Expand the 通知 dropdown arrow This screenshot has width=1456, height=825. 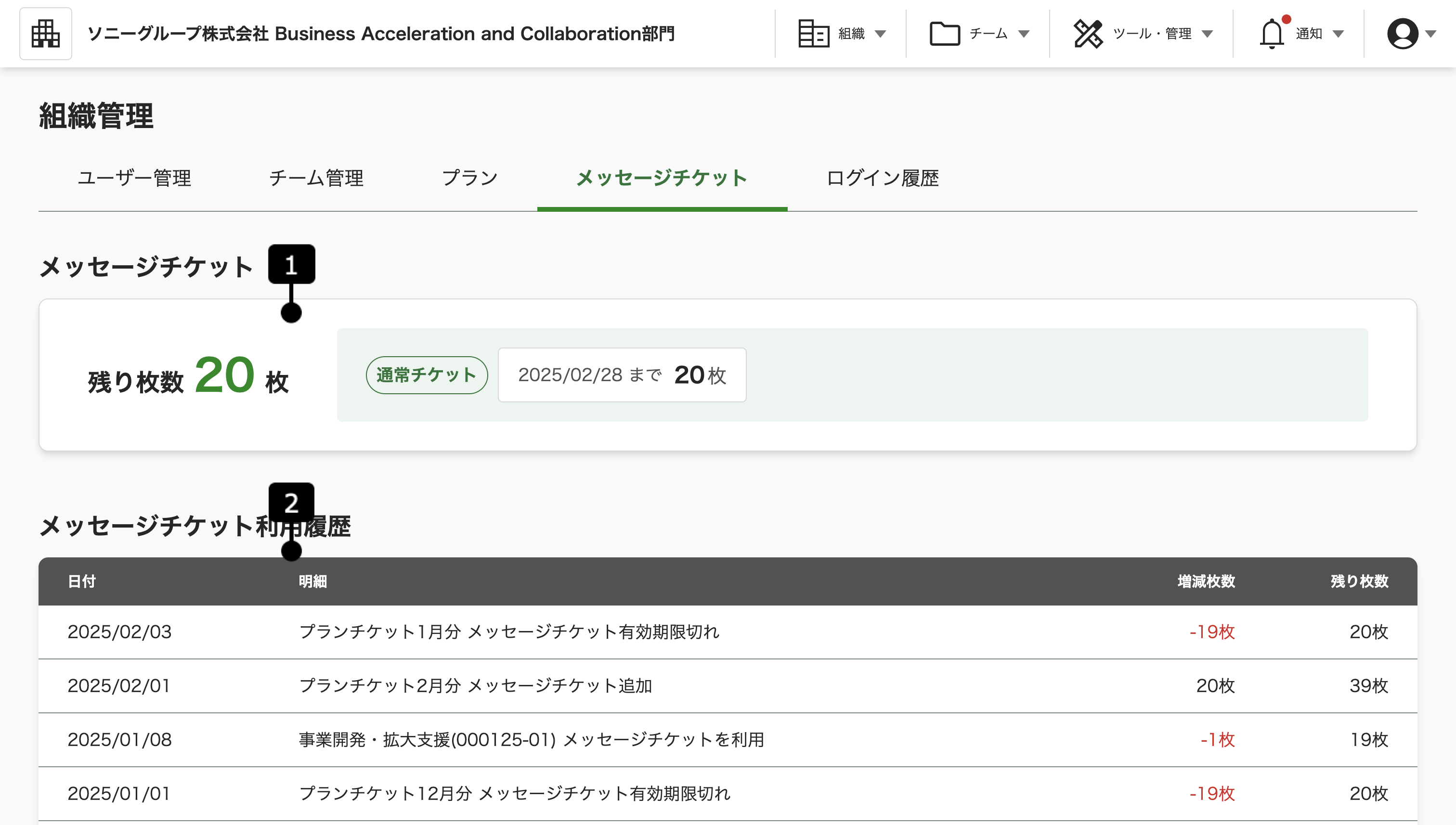click(x=1338, y=34)
